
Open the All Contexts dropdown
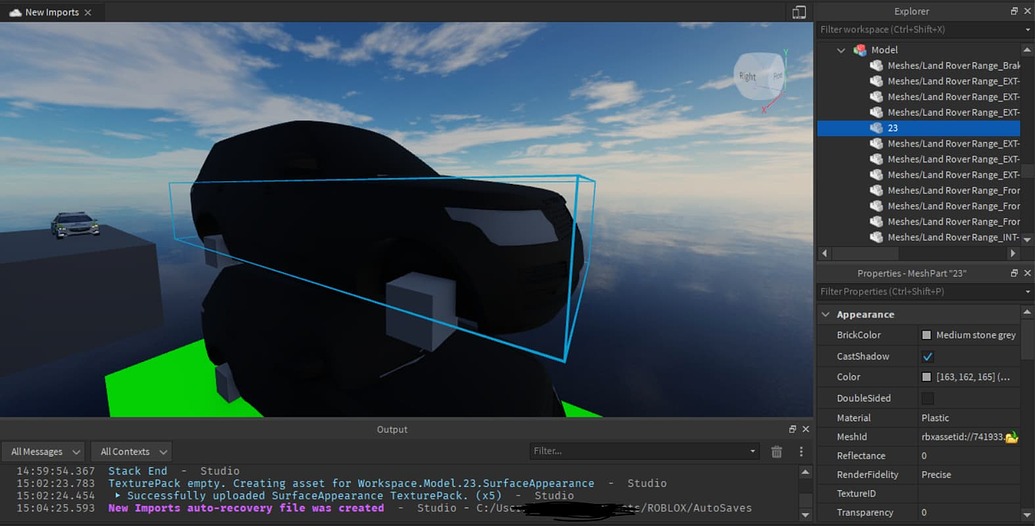coord(131,451)
